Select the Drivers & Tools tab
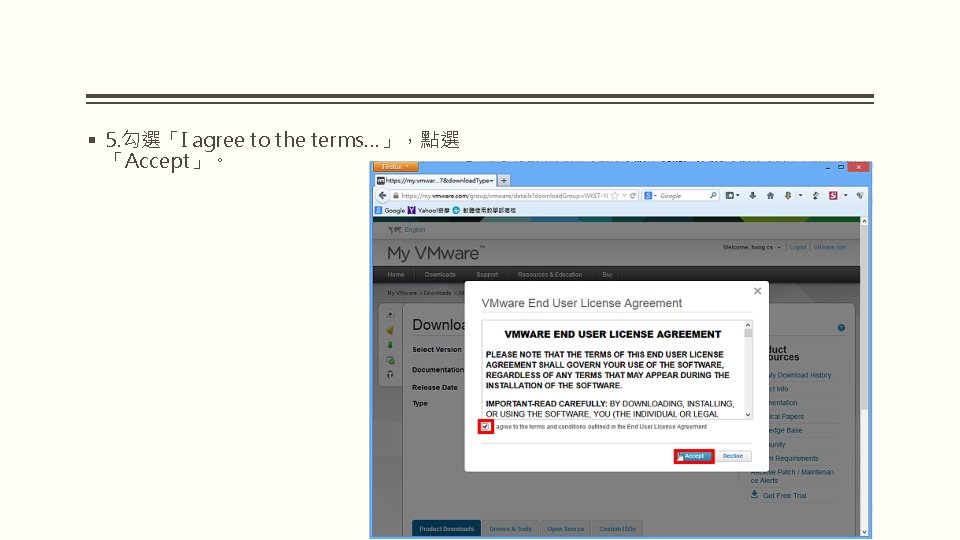960x540 pixels. coord(511,528)
